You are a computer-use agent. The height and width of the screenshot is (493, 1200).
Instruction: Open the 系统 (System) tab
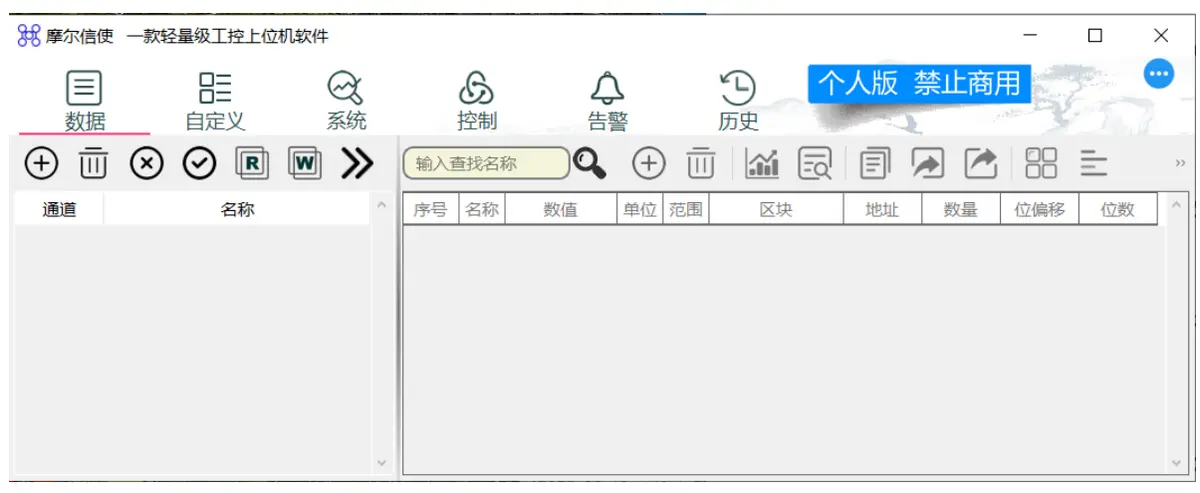click(x=346, y=102)
